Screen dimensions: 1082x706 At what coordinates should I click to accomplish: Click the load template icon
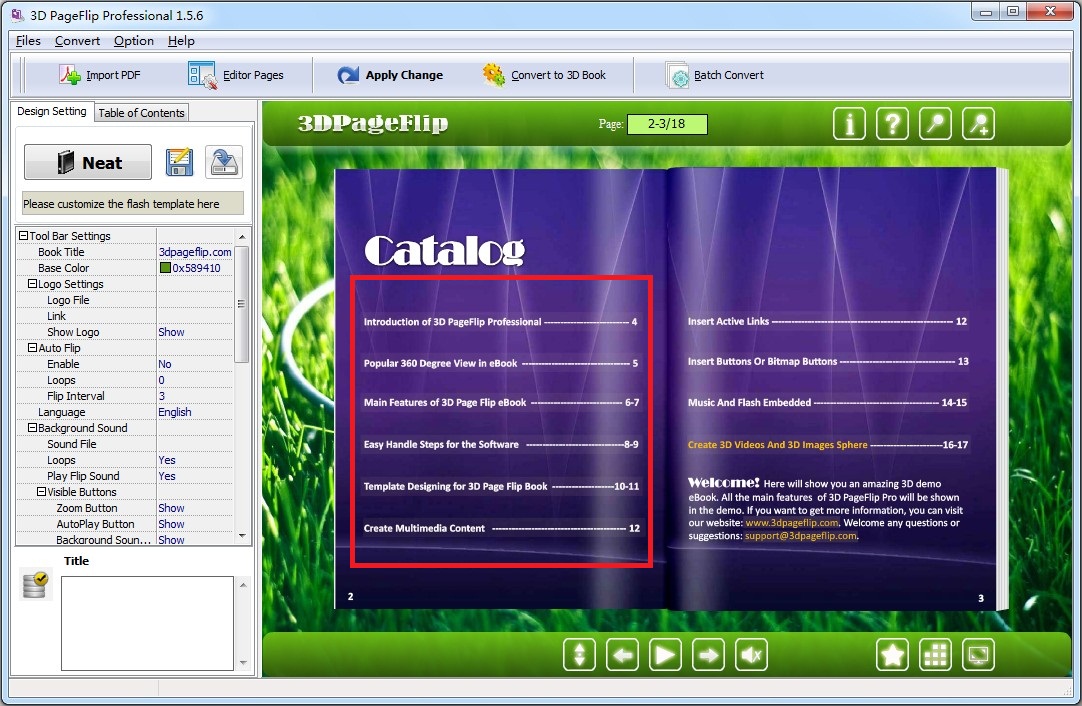click(x=224, y=162)
